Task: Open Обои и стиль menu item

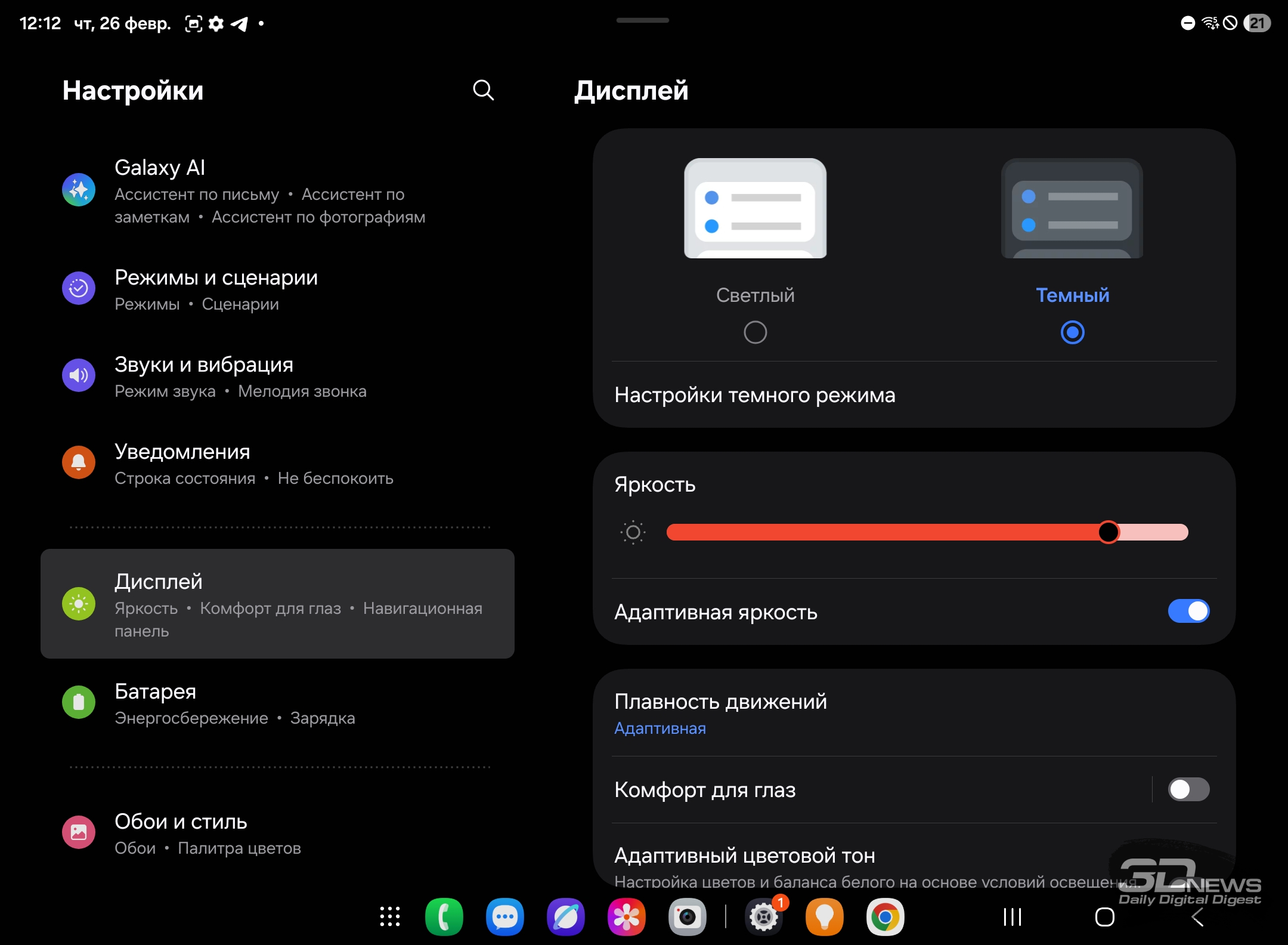Action: (x=181, y=833)
